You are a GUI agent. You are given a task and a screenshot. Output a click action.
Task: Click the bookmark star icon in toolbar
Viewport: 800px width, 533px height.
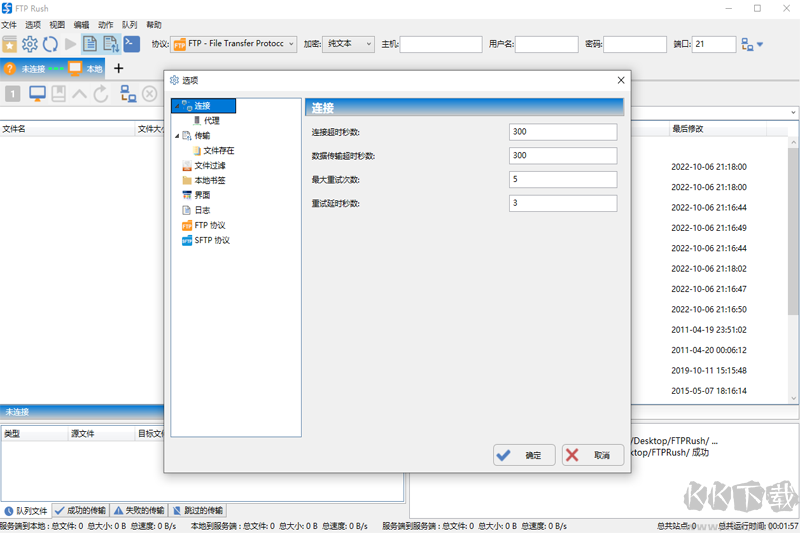click(9, 44)
